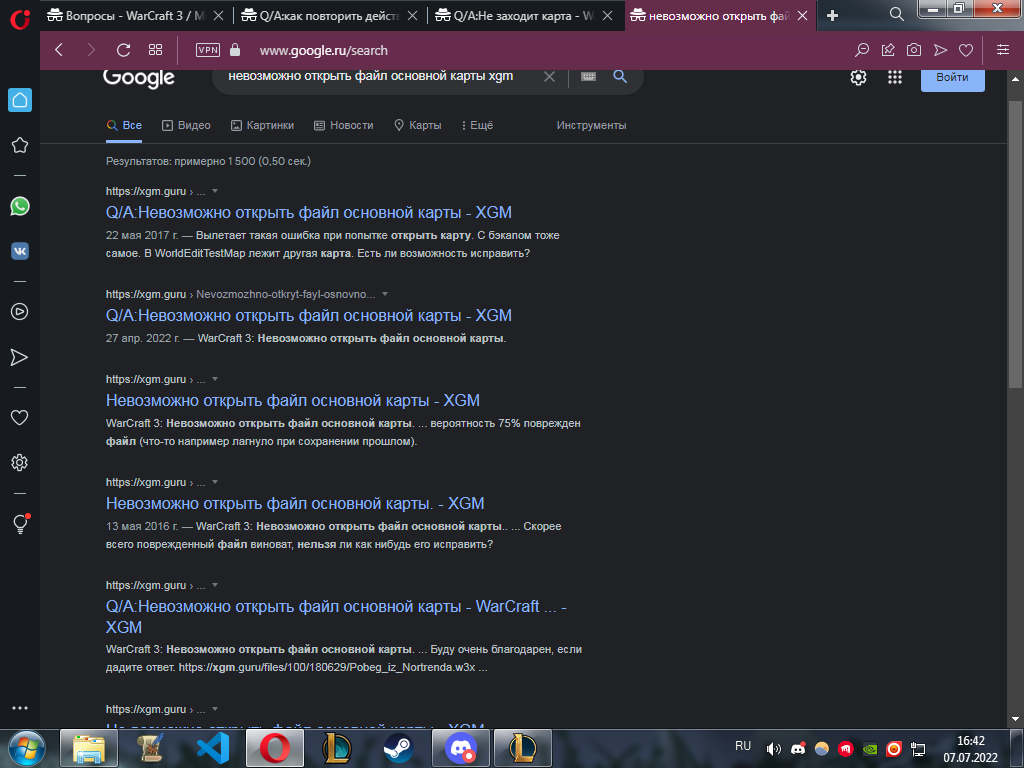Image resolution: width=1024 pixels, height=768 pixels.
Task: Submit search with blue magnifier icon
Action: (620, 76)
